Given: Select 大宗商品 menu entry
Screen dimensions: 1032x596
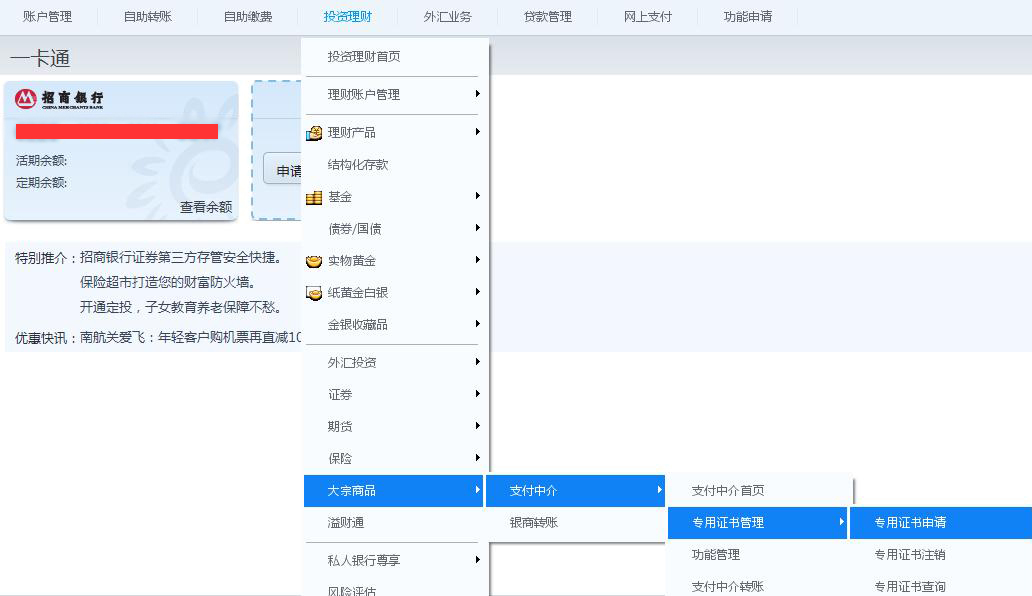Looking at the screenshot, I should 394,491.
